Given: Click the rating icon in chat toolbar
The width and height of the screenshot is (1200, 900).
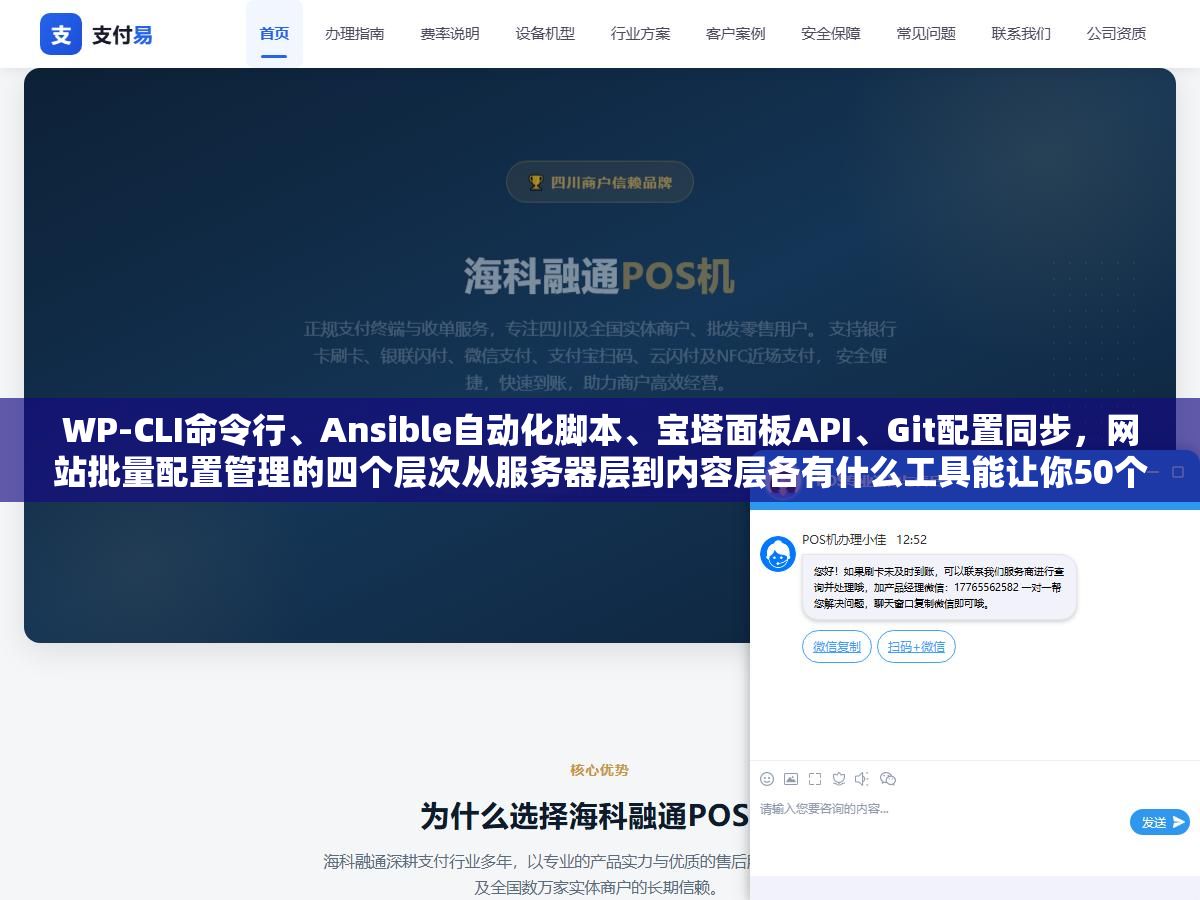Looking at the screenshot, I should 839,778.
